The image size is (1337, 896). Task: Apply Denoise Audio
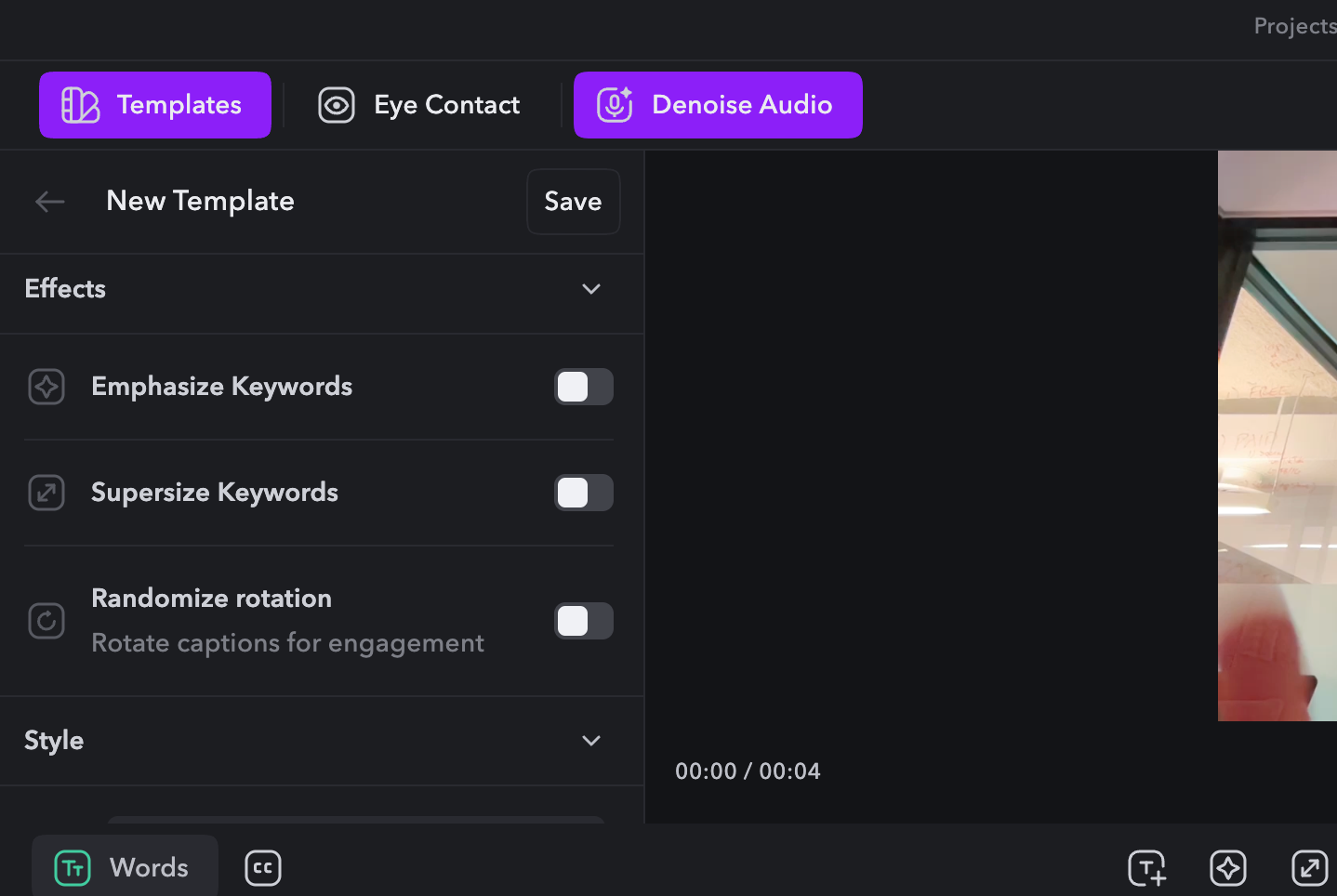point(718,105)
